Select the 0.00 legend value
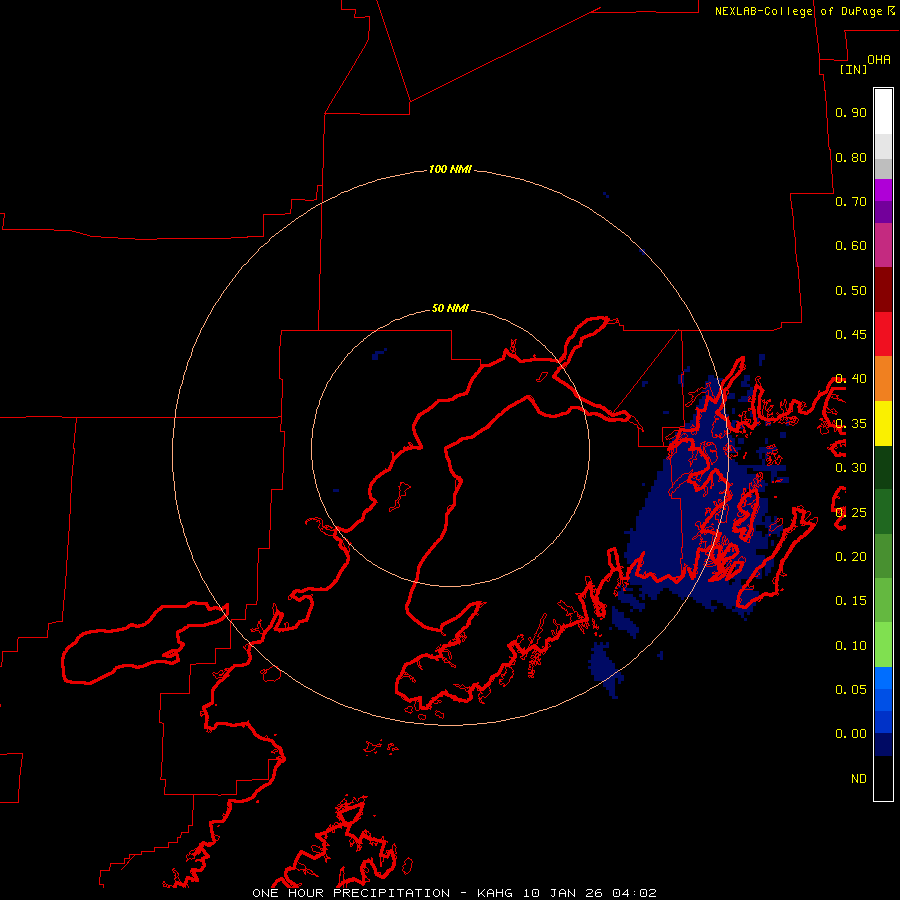Viewport: 900px width, 900px height. (x=851, y=734)
